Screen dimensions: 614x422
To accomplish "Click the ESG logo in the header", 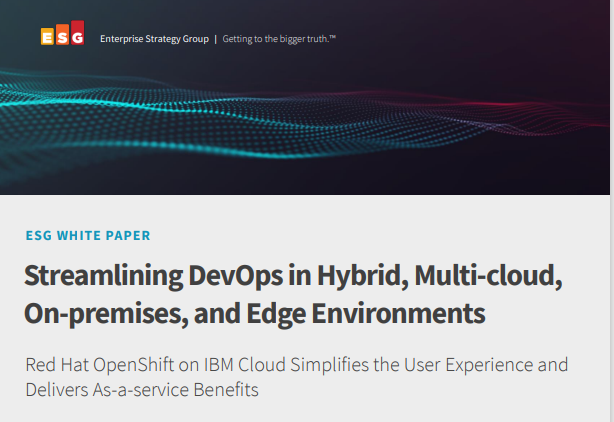I will (62, 38).
